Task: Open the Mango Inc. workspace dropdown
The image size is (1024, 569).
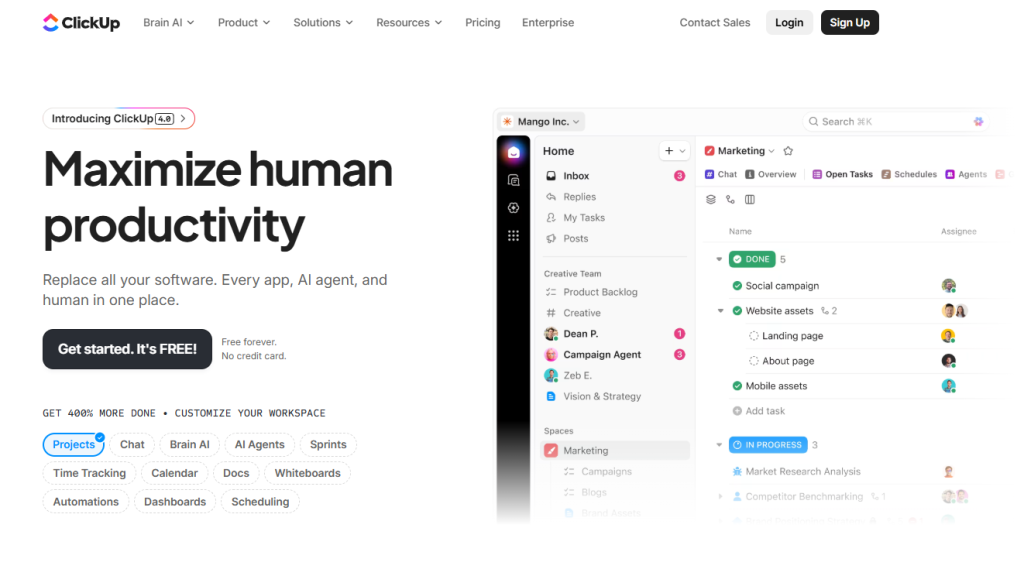Action: pos(541,122)
